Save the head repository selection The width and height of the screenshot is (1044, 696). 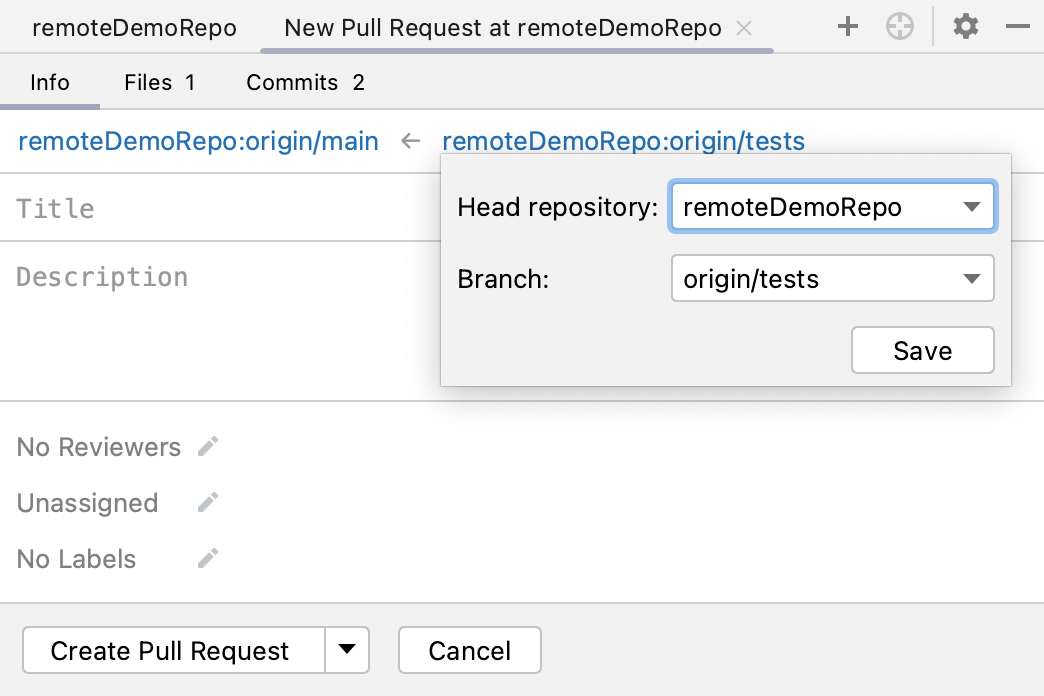[x=922, y=350]
